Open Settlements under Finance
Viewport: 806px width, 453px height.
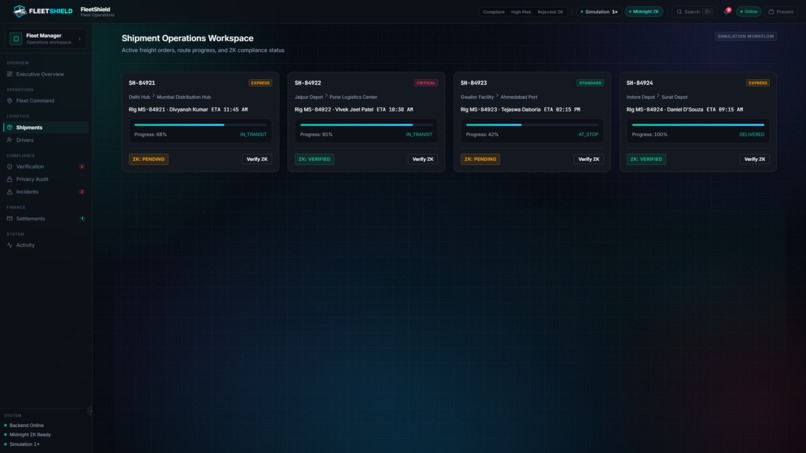(46, 219)
